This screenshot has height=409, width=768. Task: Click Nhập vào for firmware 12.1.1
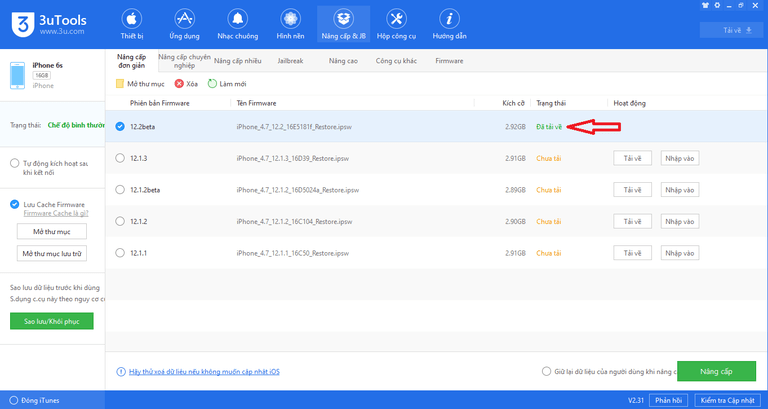coord(680,253)
